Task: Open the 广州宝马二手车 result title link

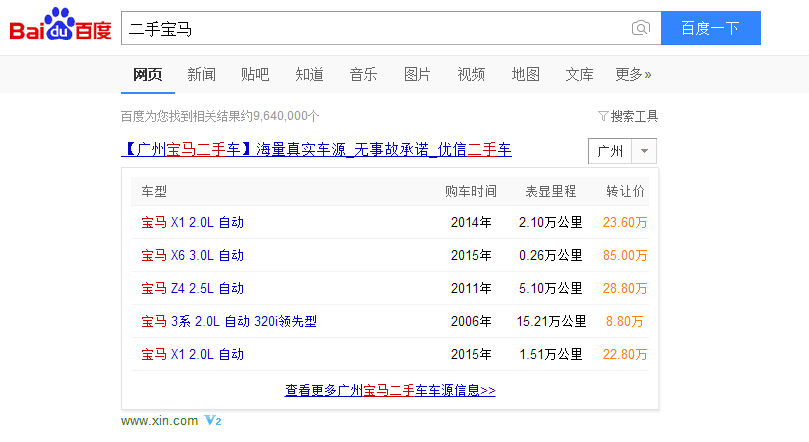Action: pos(316,150)
